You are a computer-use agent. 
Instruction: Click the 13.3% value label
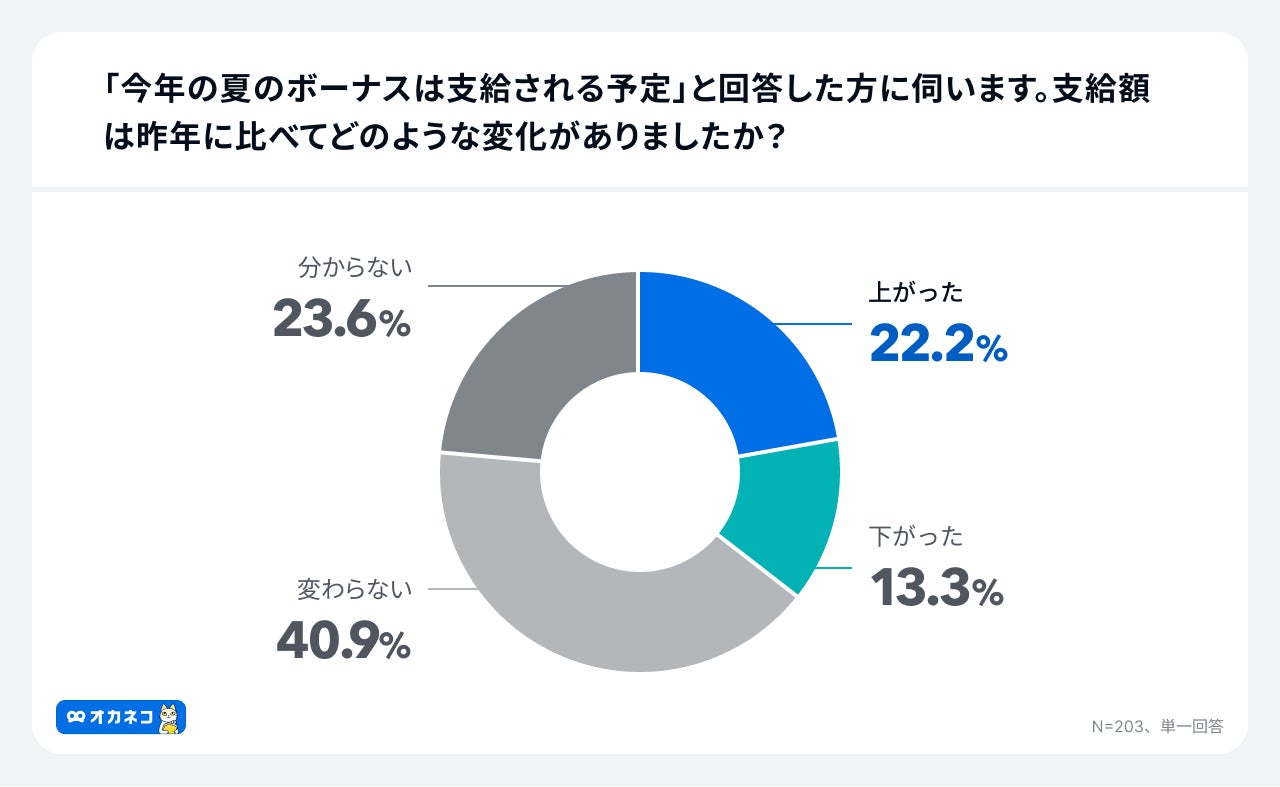[936, 589]
